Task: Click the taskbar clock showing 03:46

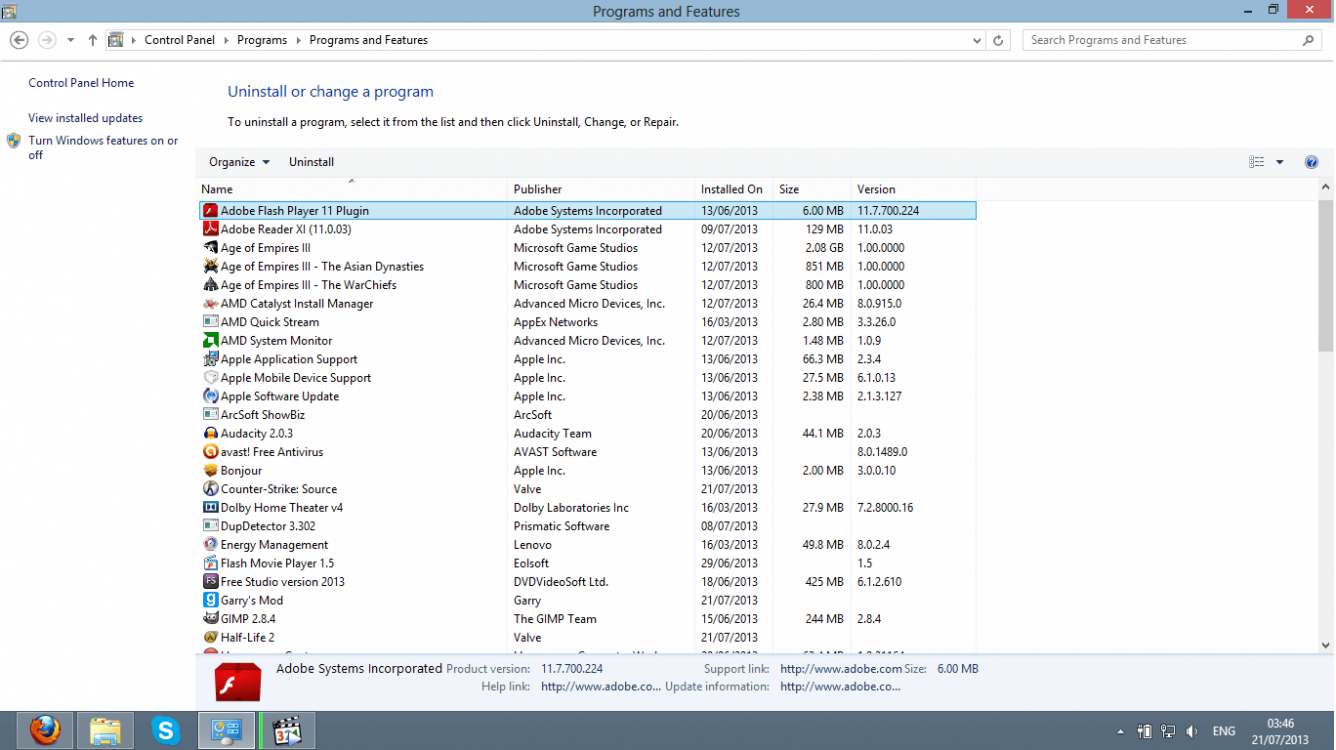Action: (x=1281, y=731)
